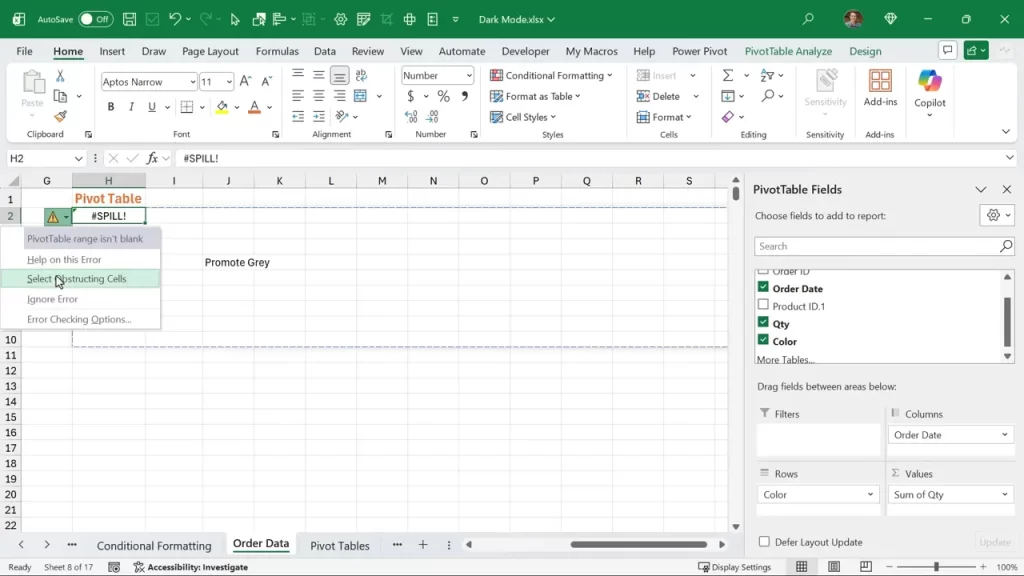Switch to the PivotTable Analyze ribbon tab
Viewport: 1024px width, 576px height.
click(789, 51)
